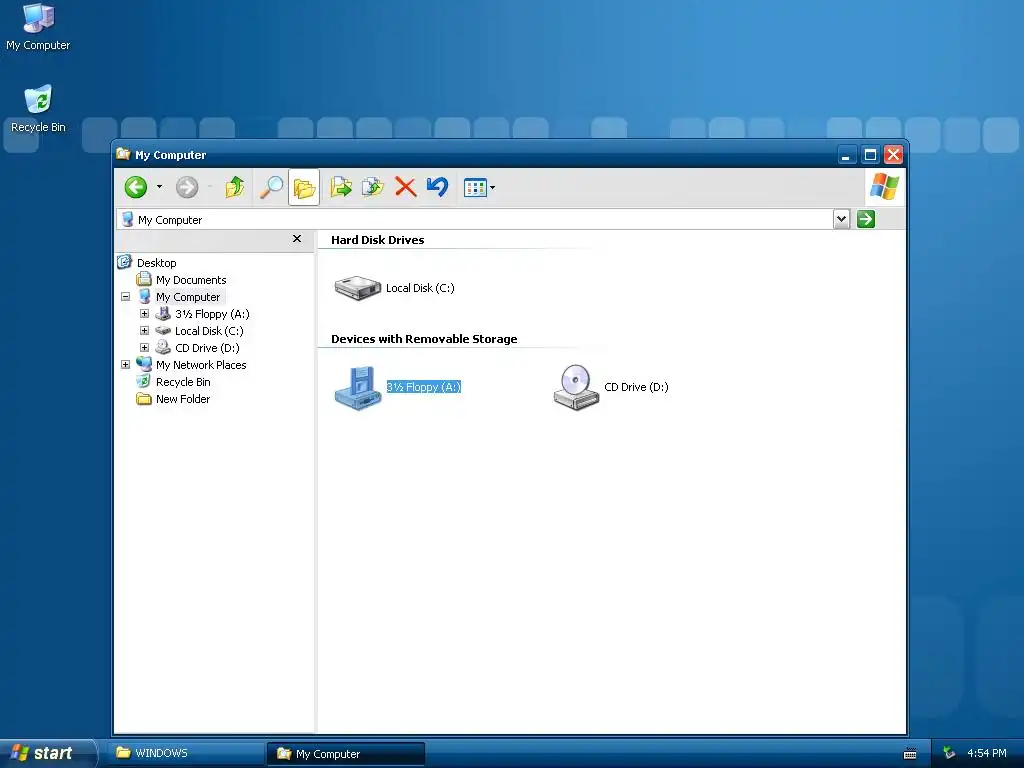Click the red Delete X icon
Image resolution: width=1024 pixels, height=768 pixels.
tap(406, 187)
